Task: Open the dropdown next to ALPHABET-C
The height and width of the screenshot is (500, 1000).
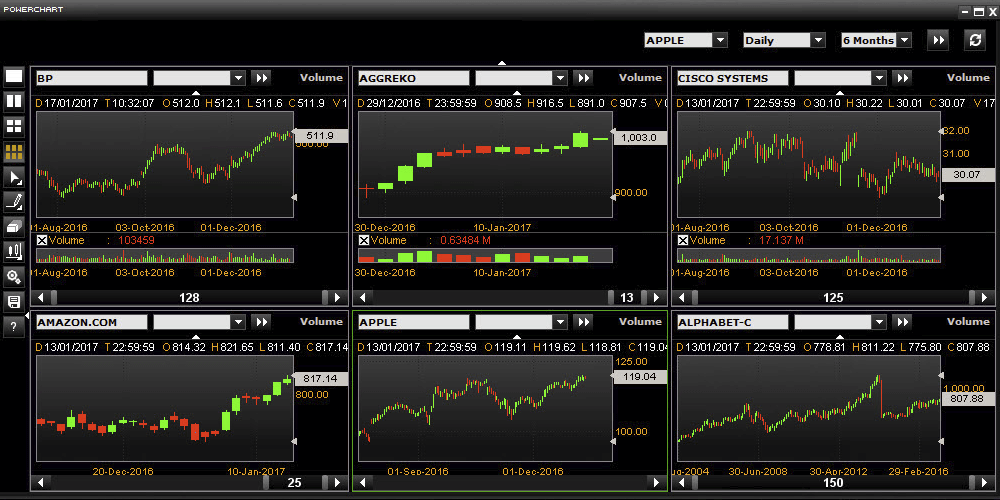Action: coord(879,322)
